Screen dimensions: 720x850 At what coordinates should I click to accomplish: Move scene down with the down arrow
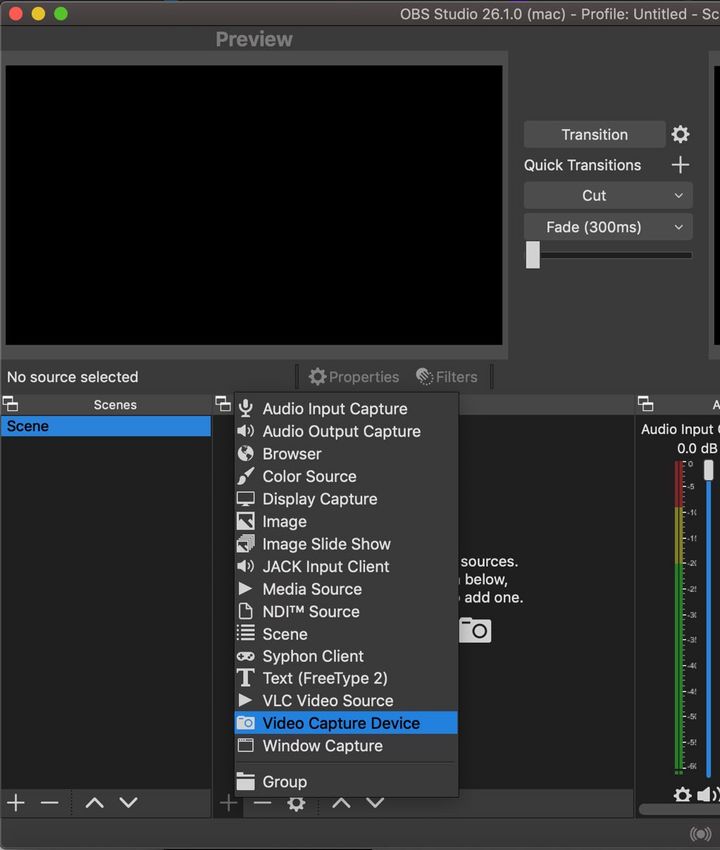click(128, 802)
